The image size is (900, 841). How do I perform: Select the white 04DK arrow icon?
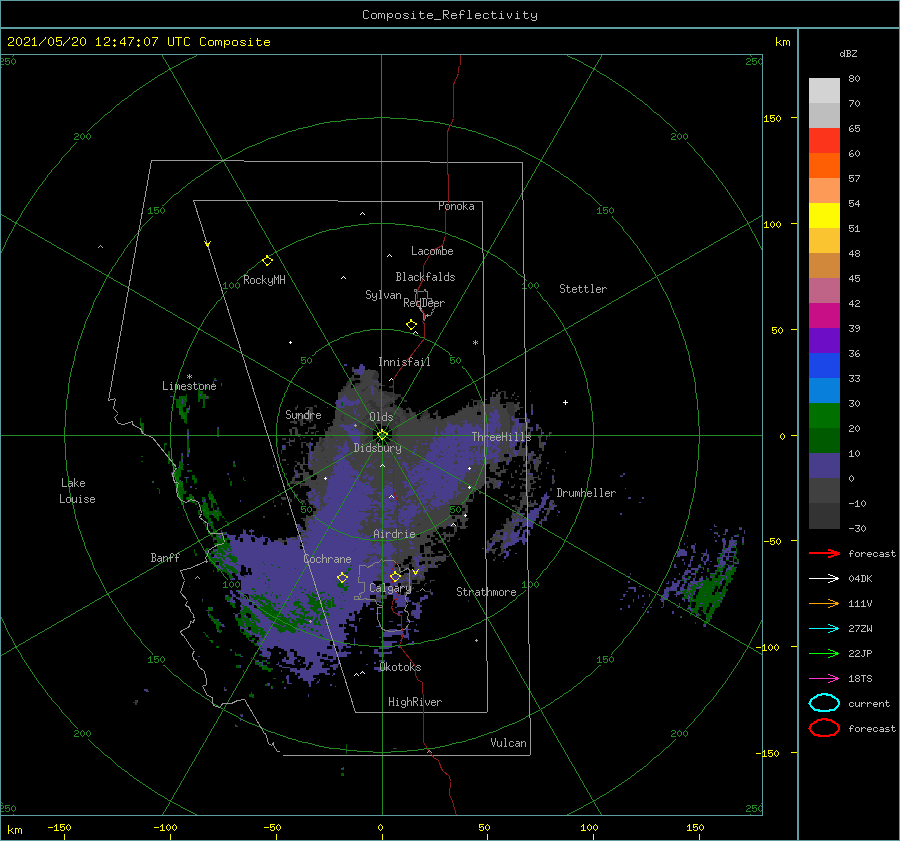(824, 578)
